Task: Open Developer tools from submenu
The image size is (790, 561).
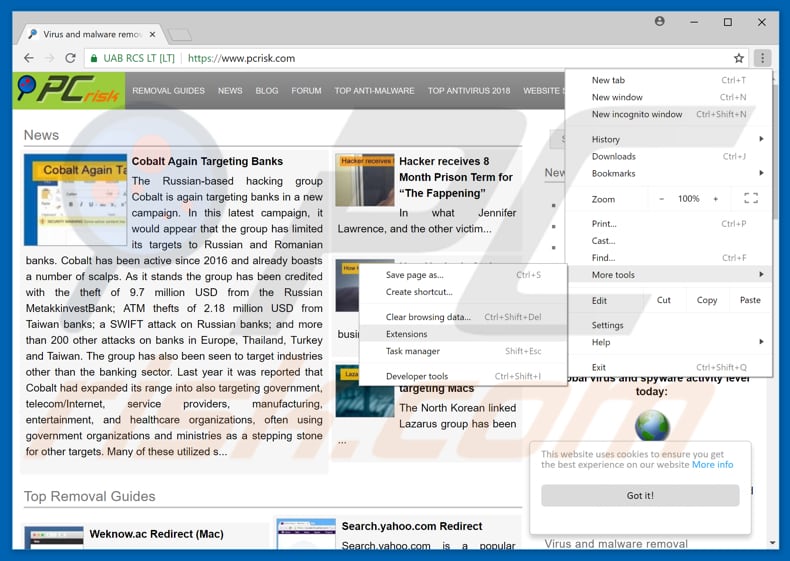Action: point(463,376)
